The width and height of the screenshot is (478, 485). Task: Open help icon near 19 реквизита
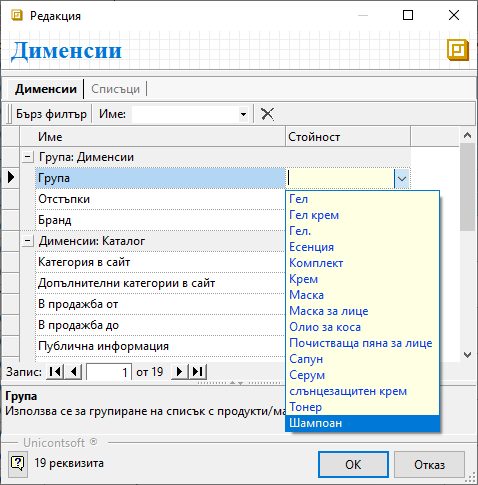click(x=18, y=463)
